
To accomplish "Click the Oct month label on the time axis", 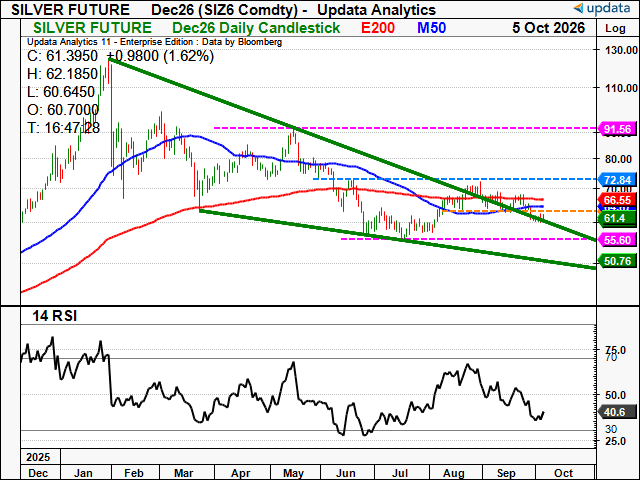I will (x=564, y=473).
